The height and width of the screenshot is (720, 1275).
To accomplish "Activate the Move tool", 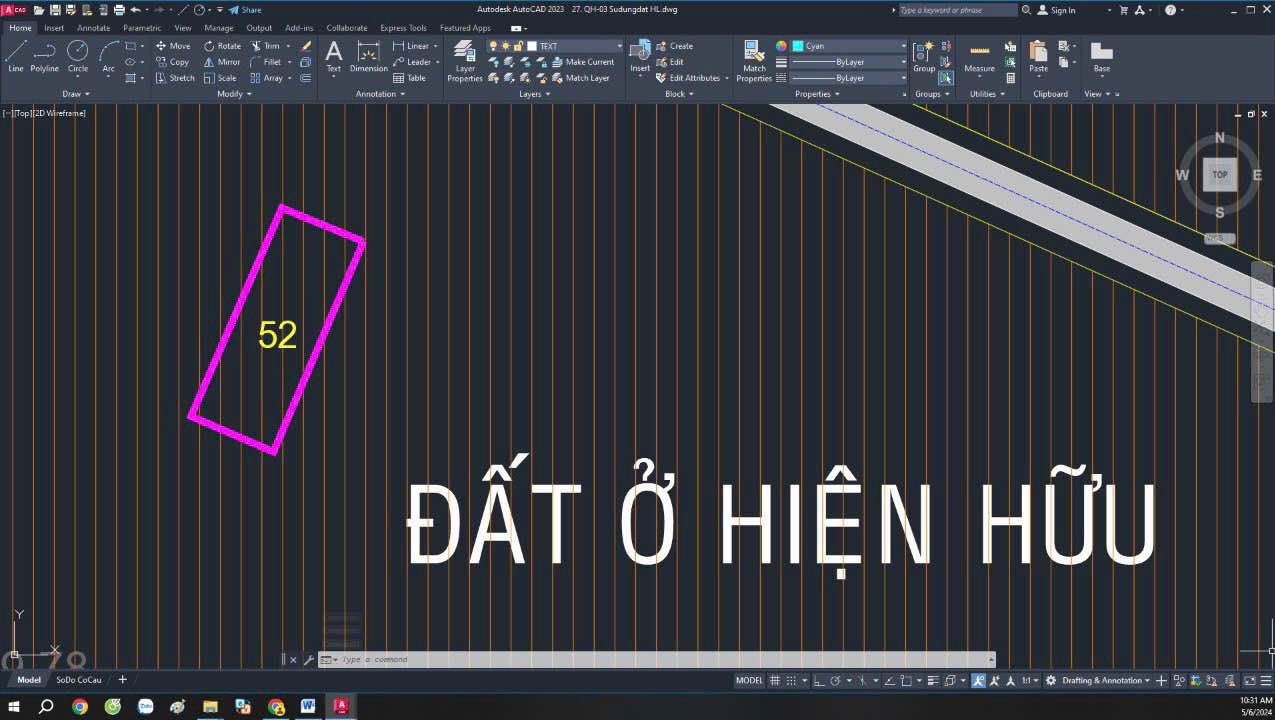I will 175,45.
